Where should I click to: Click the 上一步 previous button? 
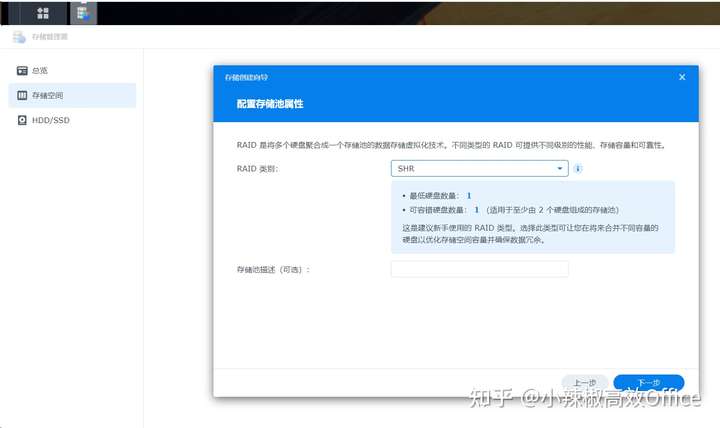[x=585, y=383]
